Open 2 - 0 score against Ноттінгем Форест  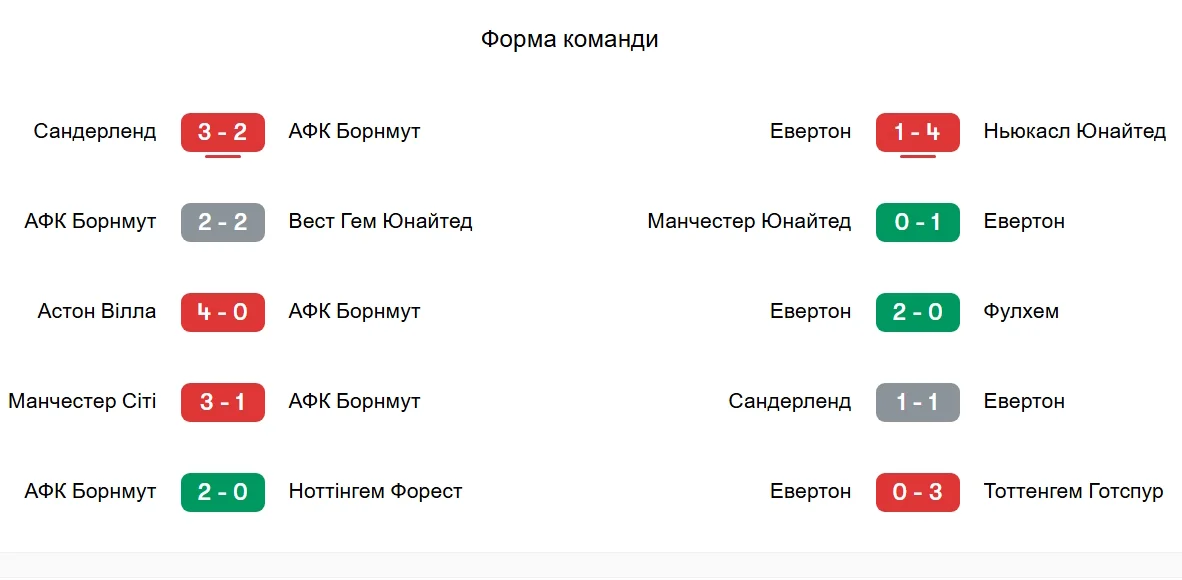tap(222, 492)
